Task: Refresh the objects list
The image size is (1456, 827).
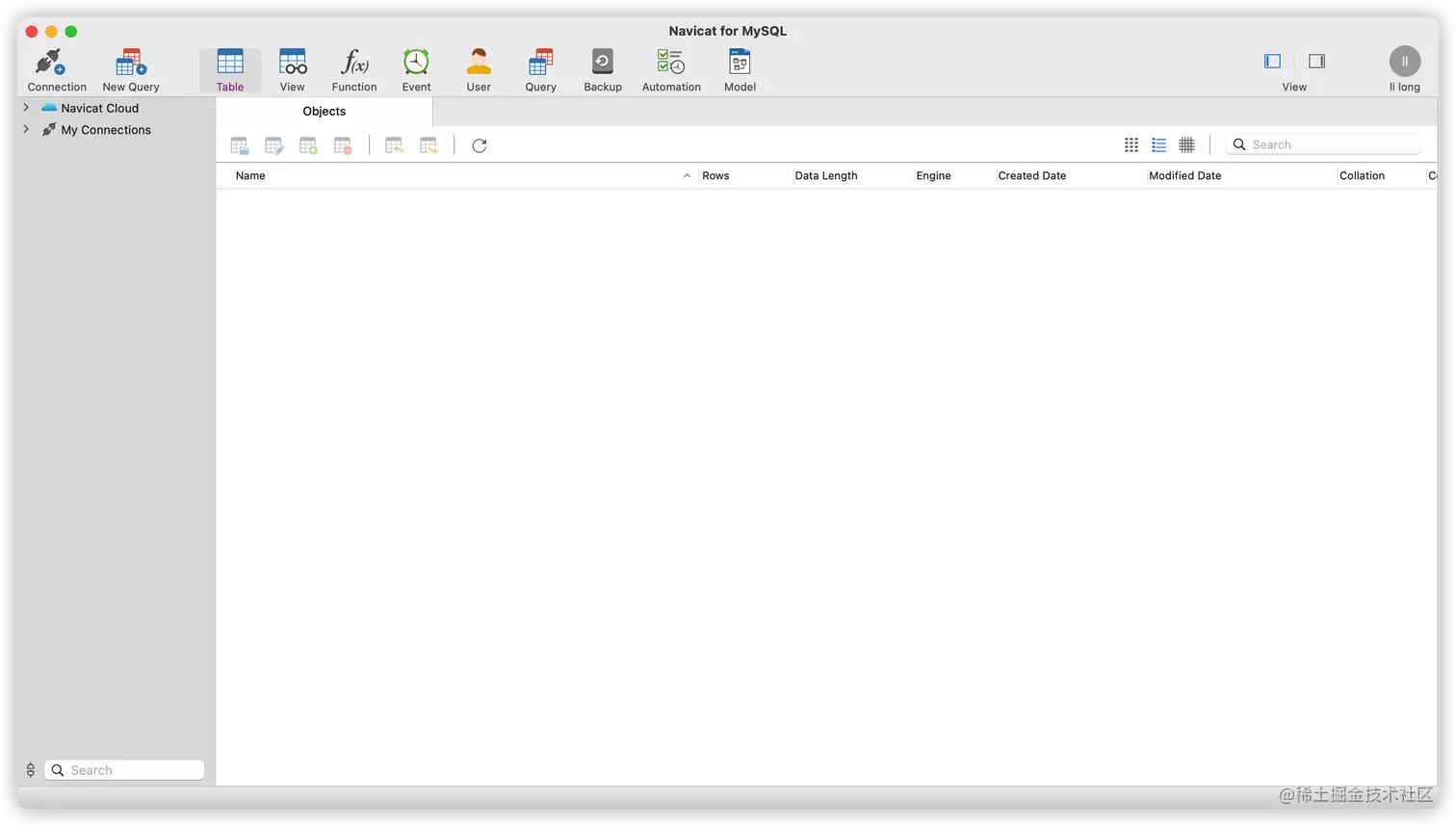Action: pos(480,145)
